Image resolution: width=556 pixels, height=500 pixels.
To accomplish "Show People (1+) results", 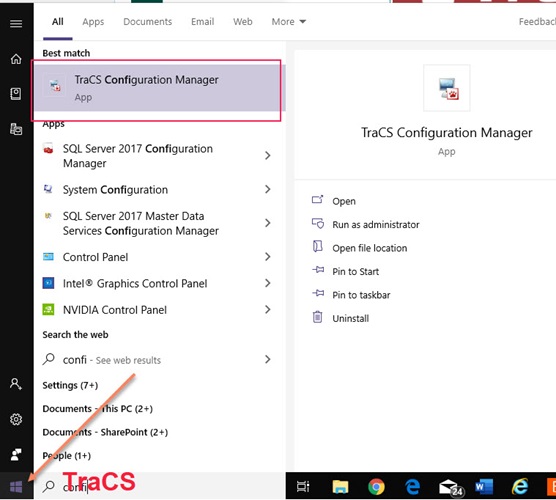I will coord(67,455).
